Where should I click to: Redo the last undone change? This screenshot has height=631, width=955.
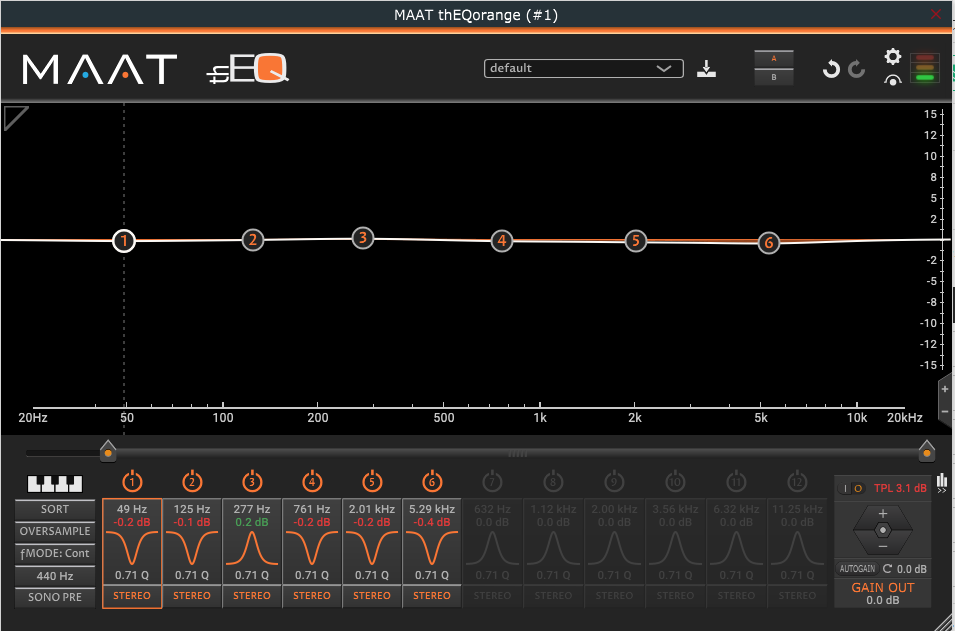pyautogui.click(x=857, y=69)
